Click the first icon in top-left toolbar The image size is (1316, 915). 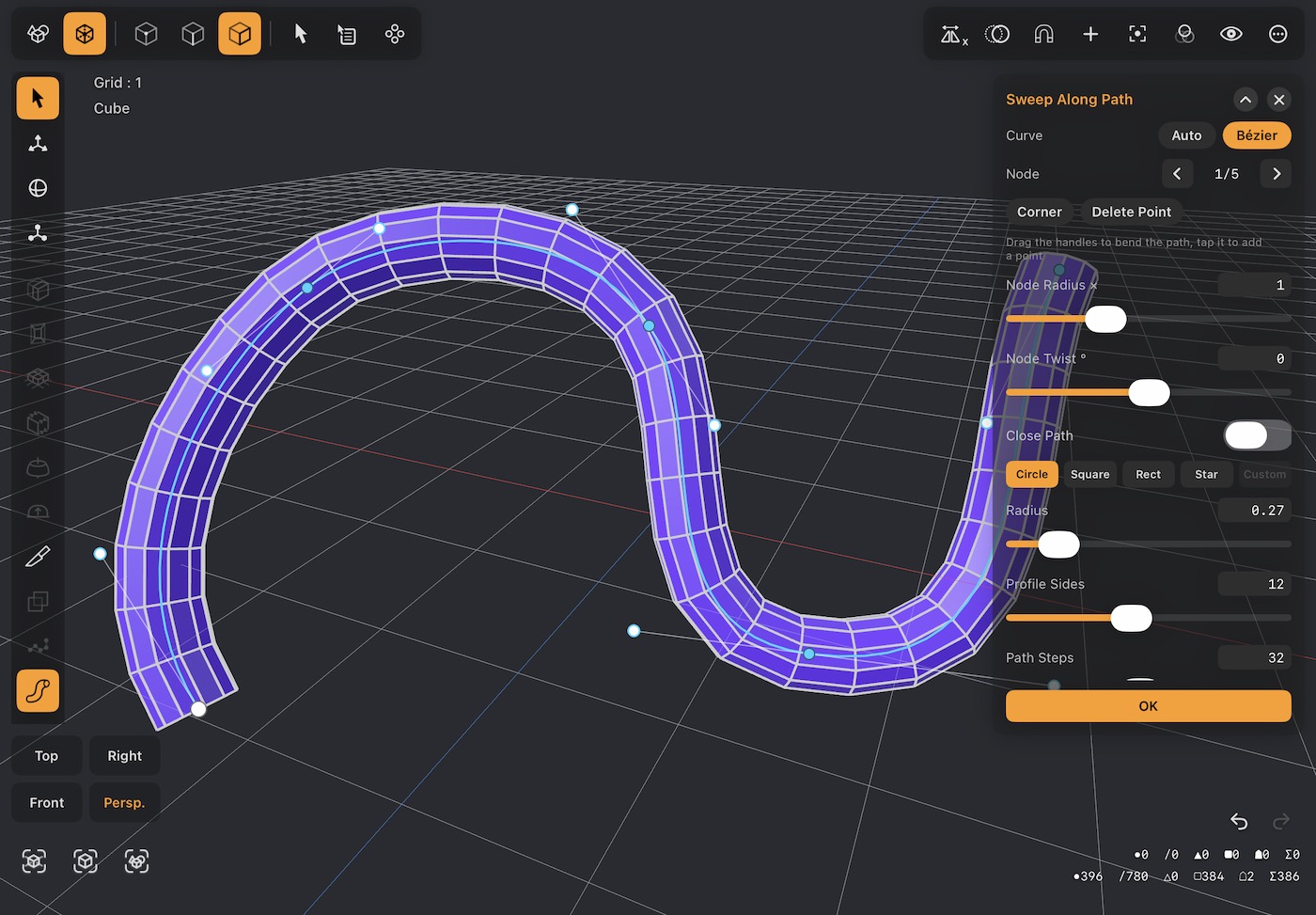pyautogui.click(x=38, y=35)
